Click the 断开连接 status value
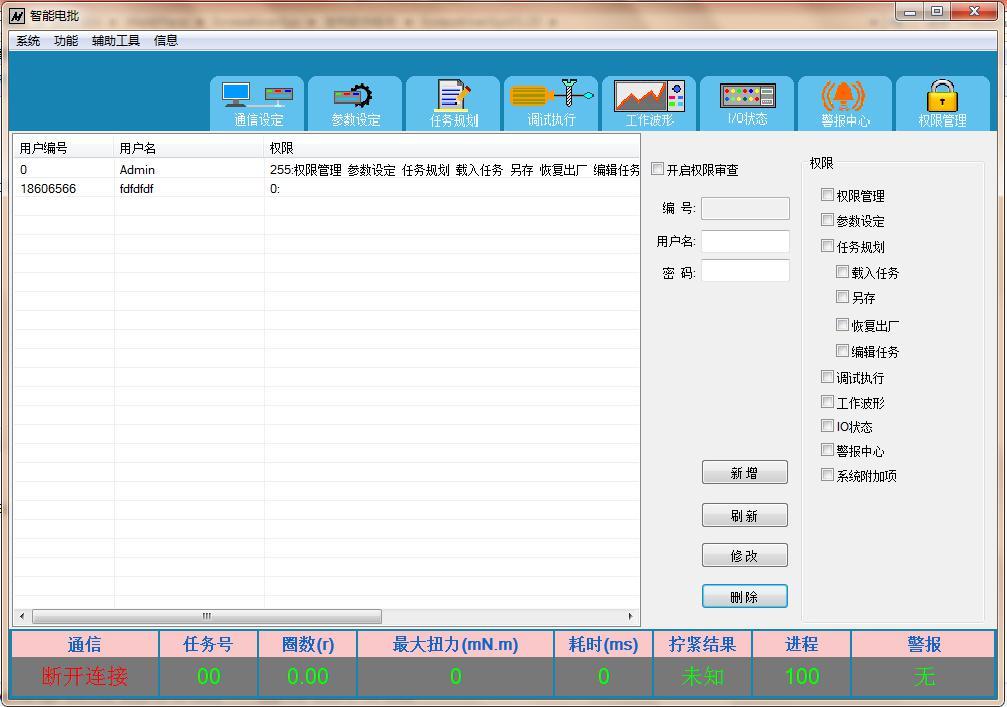Viewport: 1007px width, 707px height. coord(85,676)
